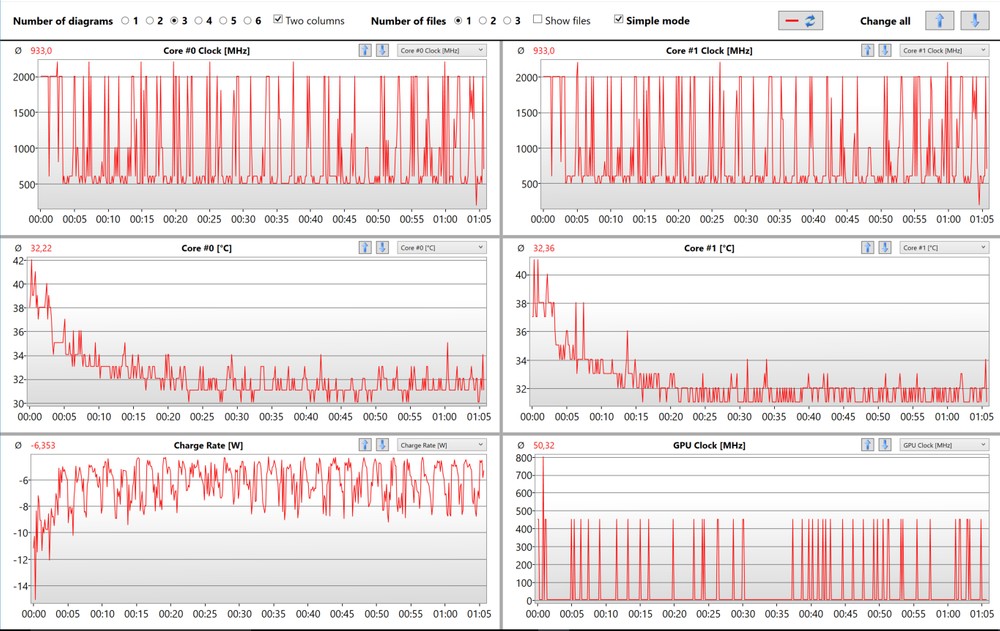Select 1 for number of diagrams
This screenshot has height=631, width=1000.
(125, 20)
